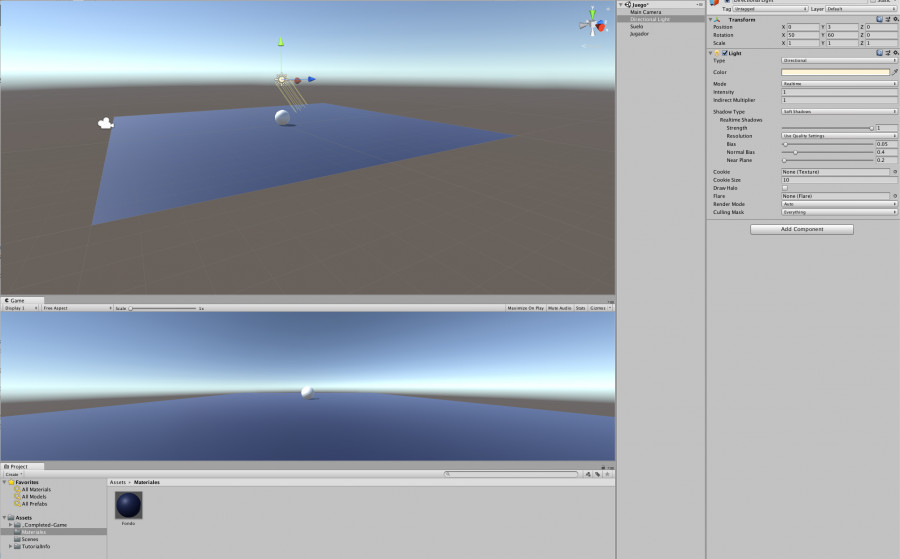This screenshot has width=900, height=559.
Task: Open Free Aspect dropdown
Action: coord(77,308)
